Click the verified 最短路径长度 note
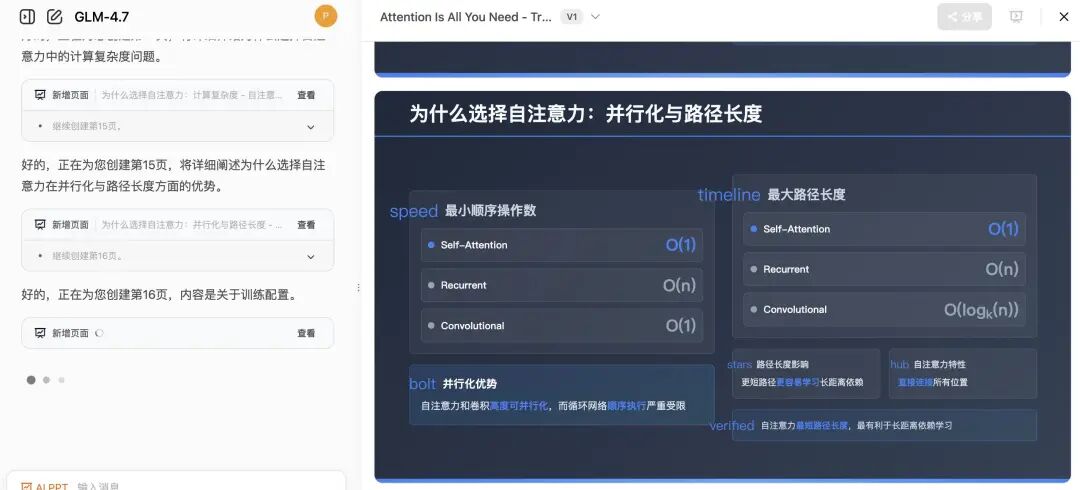 884,425
